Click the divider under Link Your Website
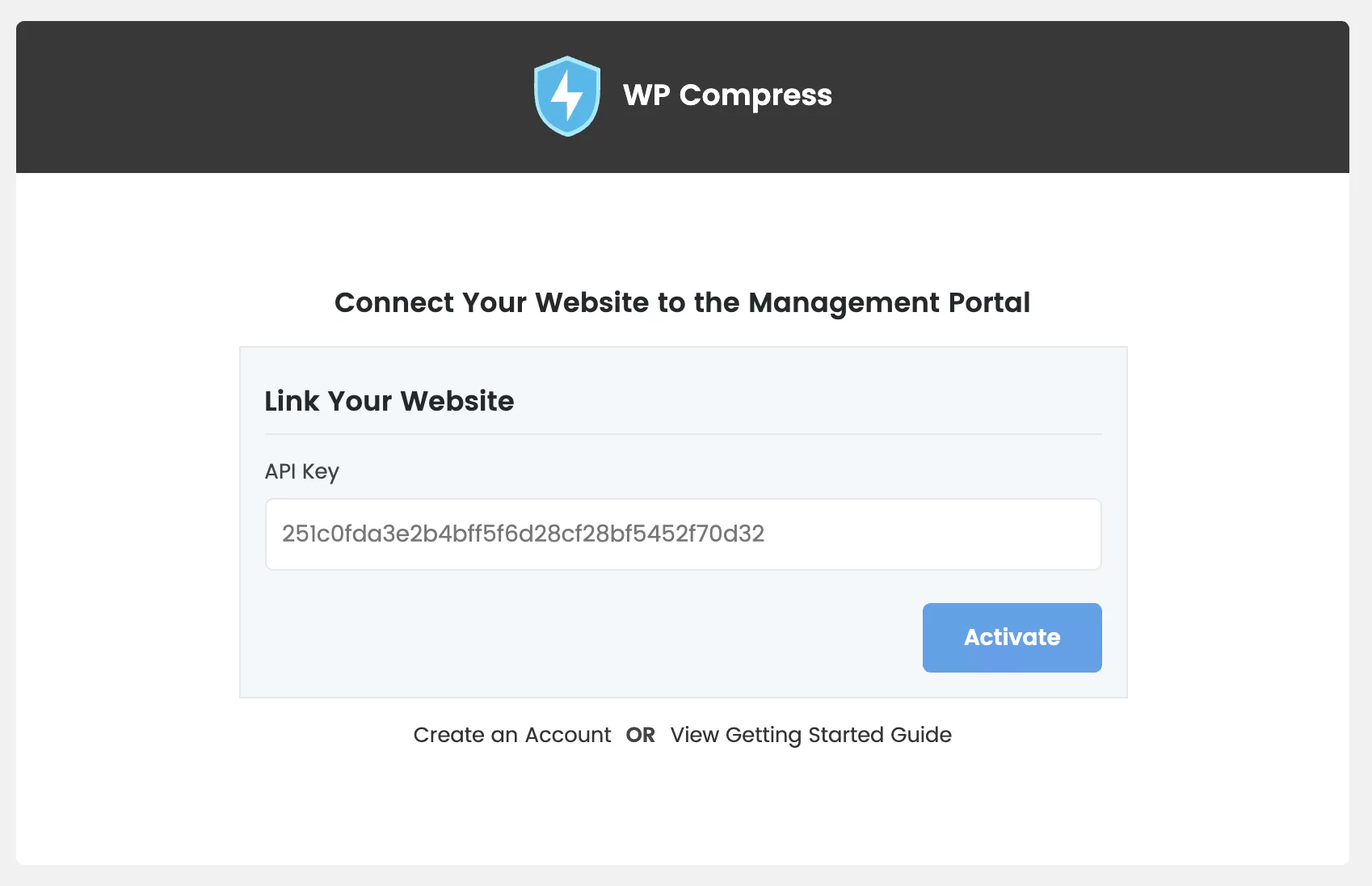 point(684,434)
